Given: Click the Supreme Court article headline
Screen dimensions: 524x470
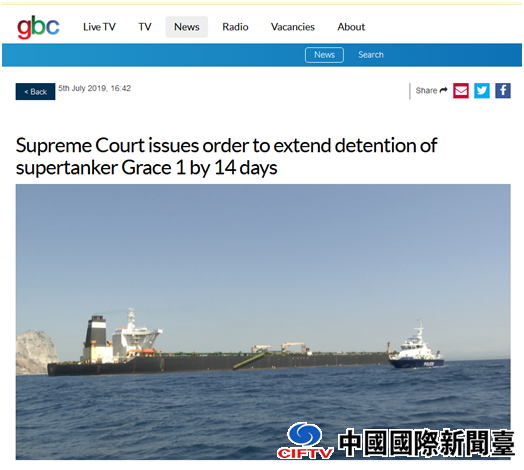Looking at the screenshot, I should [226, 156].
